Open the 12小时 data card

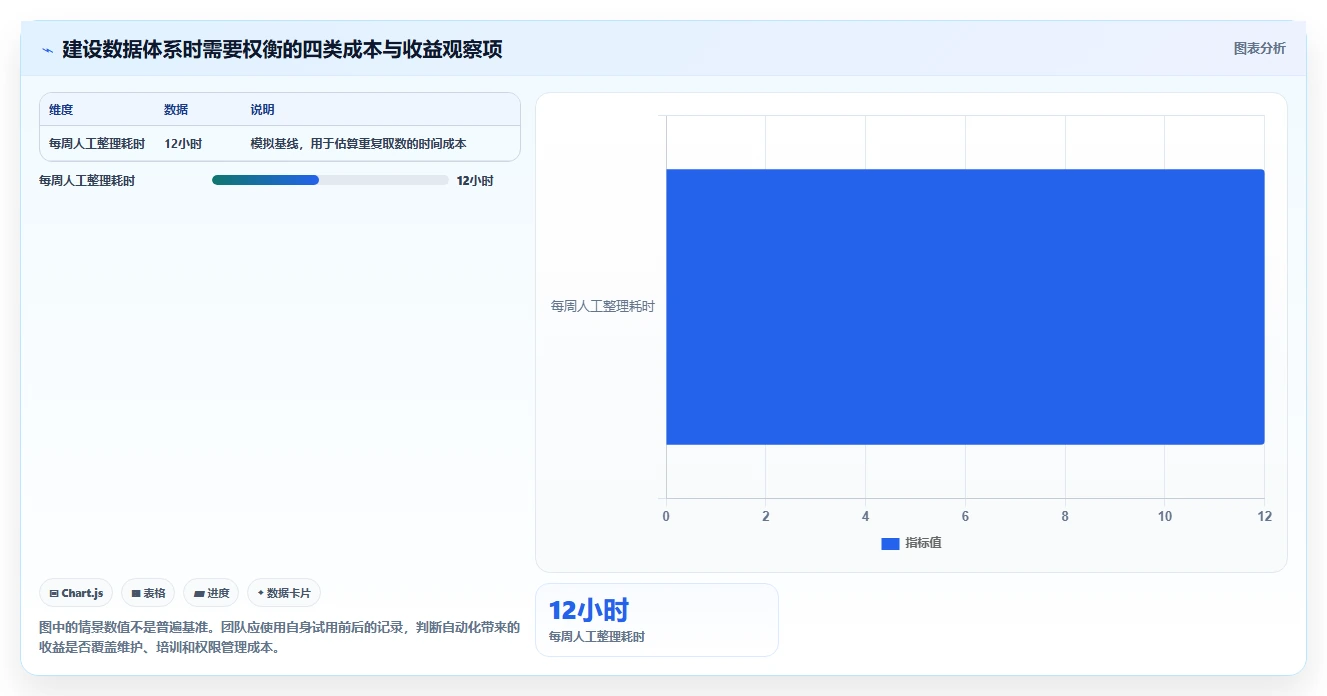coord(657,620)
